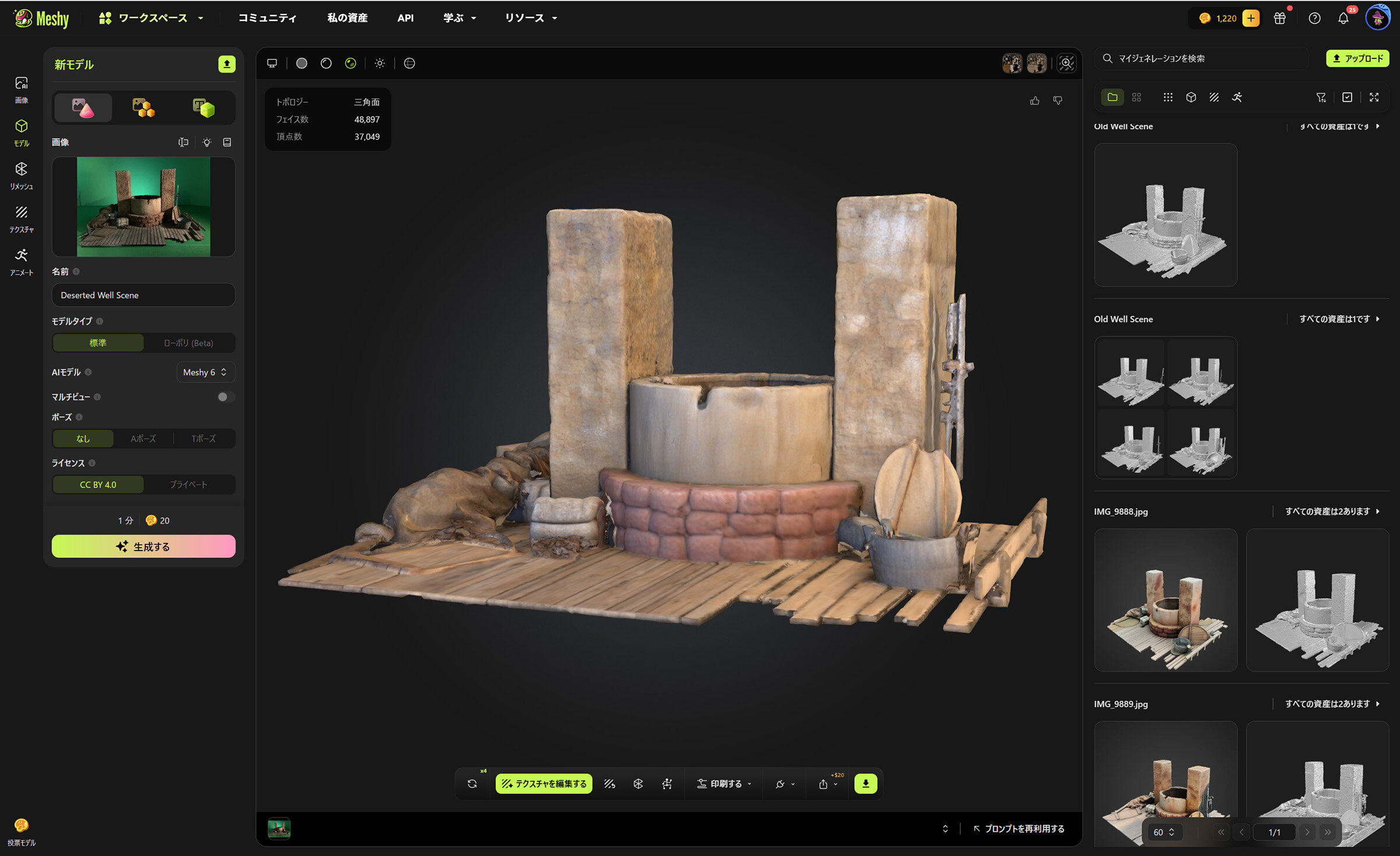Image resolution: width=1400 pixels, height=856 pixels.
Task: Click the Generate button
Action: [143, 546]
